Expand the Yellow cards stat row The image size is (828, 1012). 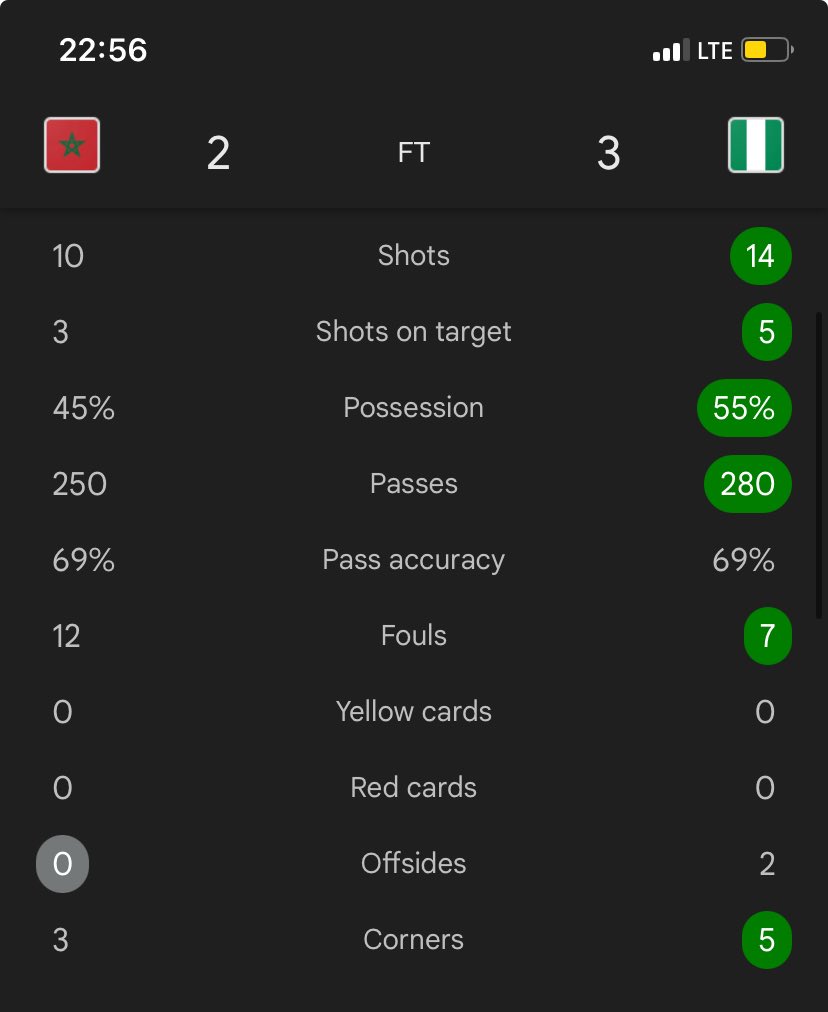414,711
